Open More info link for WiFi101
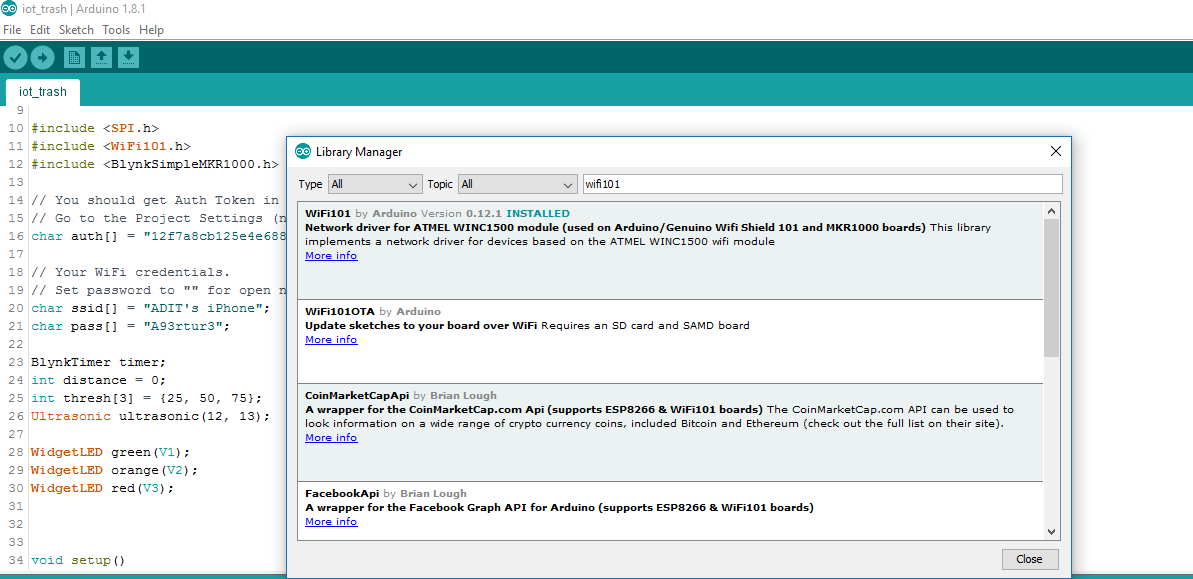1193x579 pixels. click(331, 256)
